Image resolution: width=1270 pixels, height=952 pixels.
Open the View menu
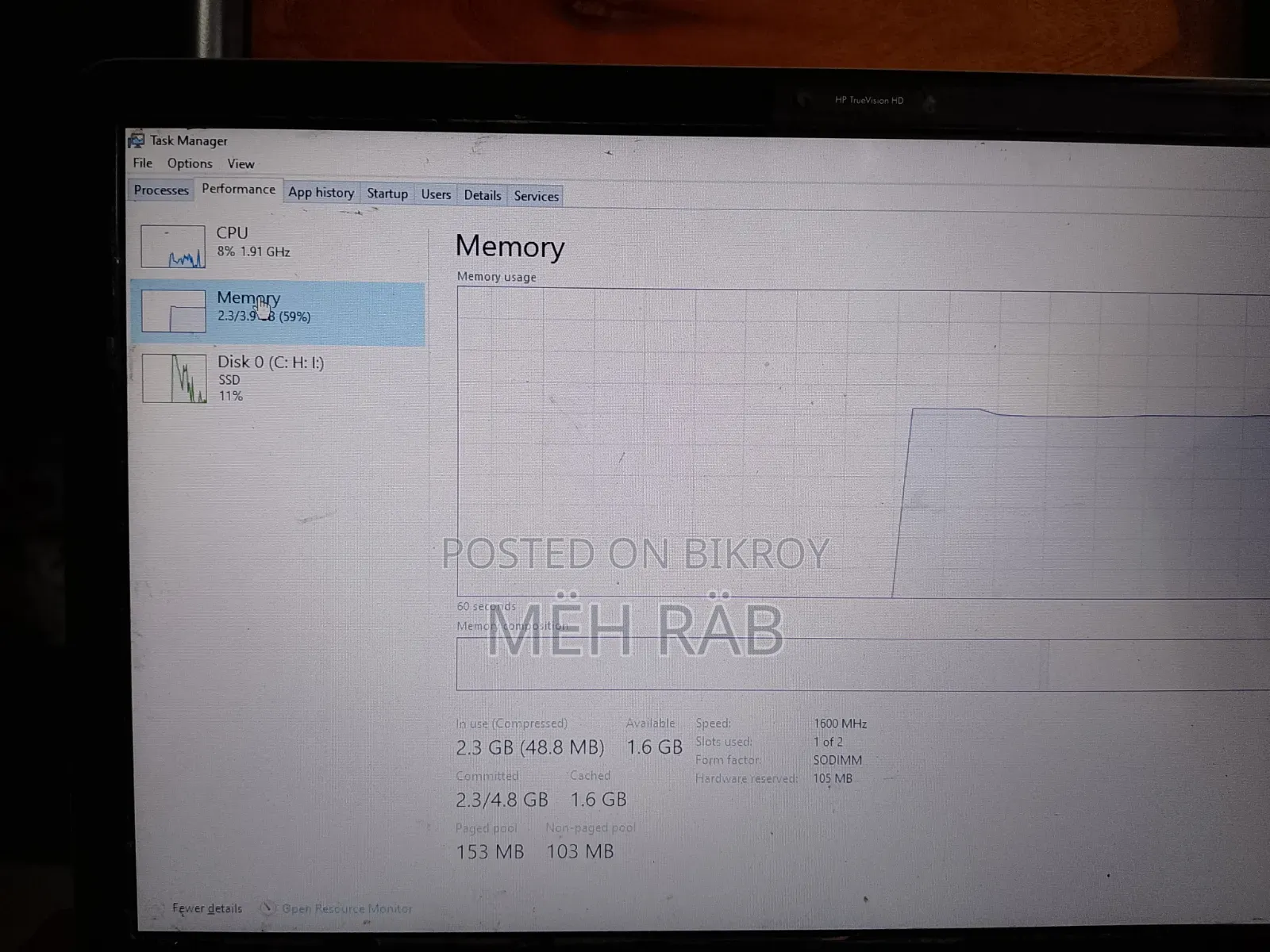[x=241, y=164]
